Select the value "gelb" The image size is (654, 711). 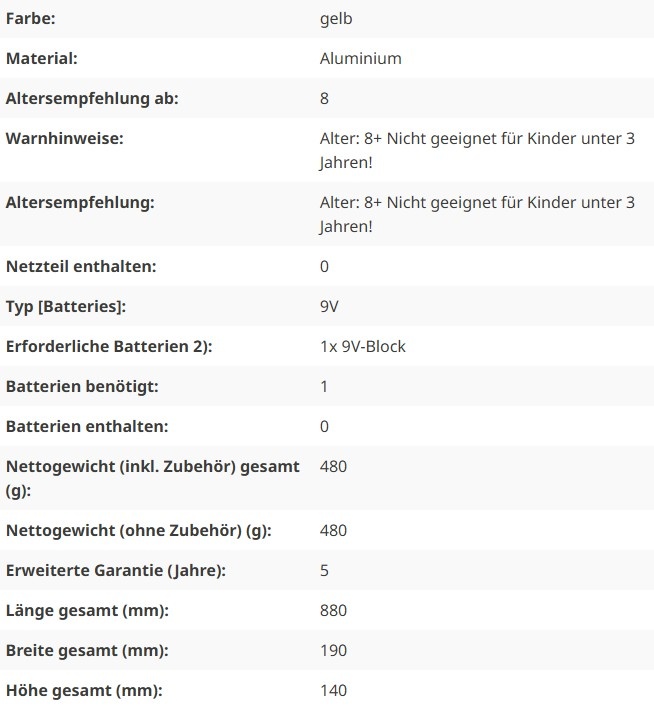click(x=335, y=18)
